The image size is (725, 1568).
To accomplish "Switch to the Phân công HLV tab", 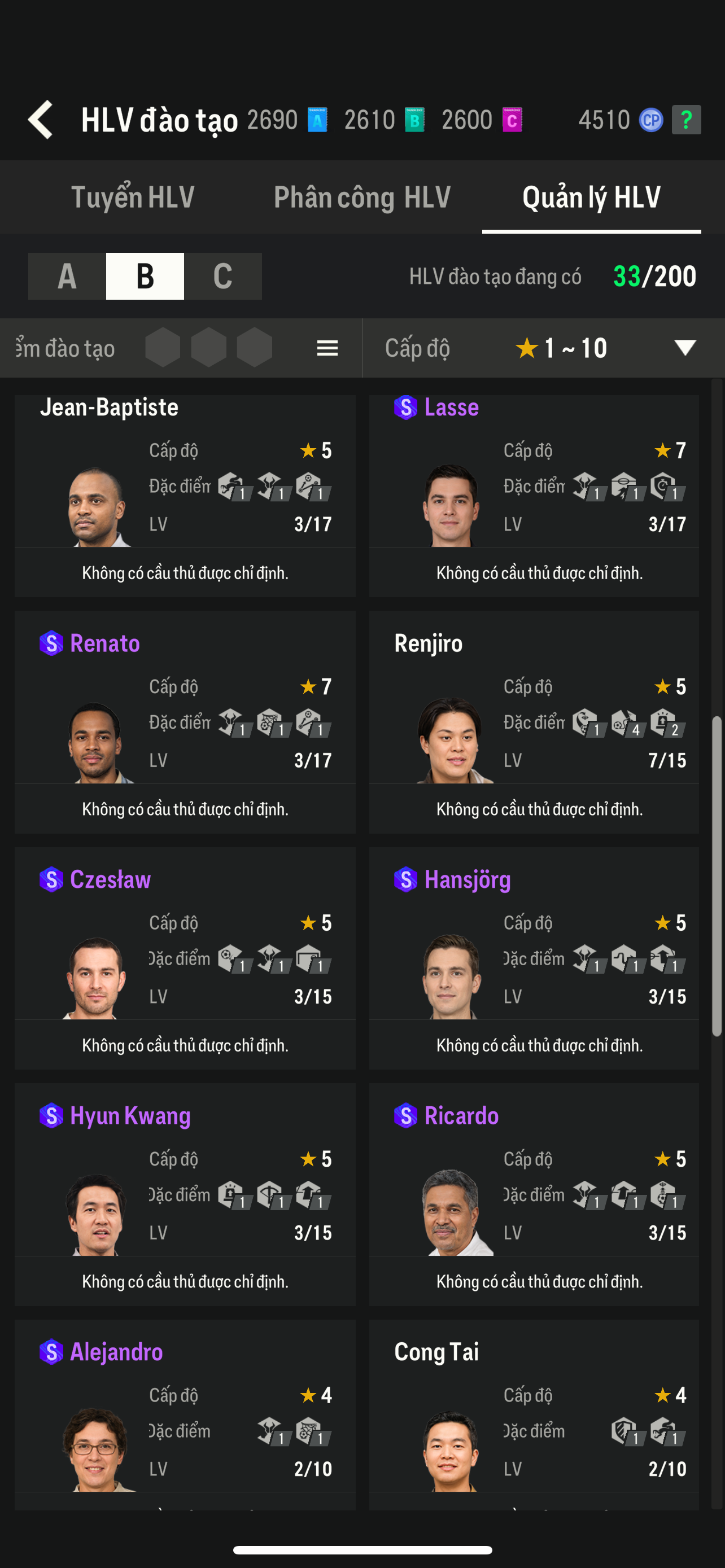I will [x=362, y=197].
